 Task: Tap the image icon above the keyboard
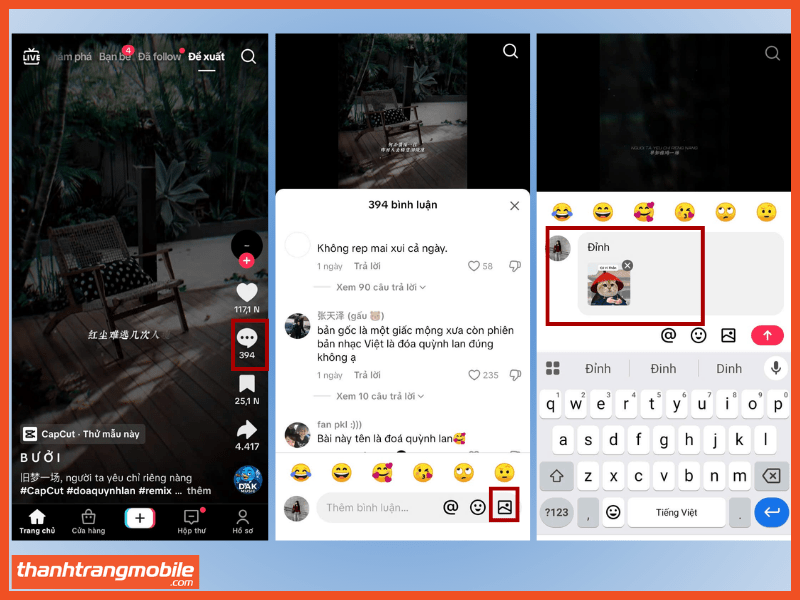728,335
